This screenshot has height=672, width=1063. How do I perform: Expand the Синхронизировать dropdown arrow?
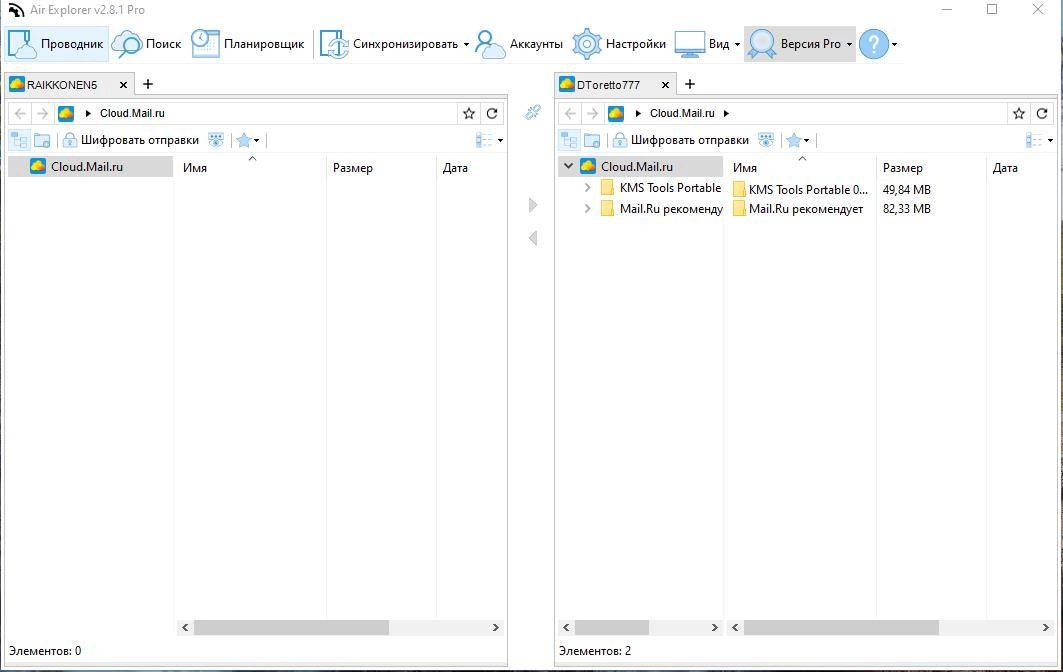pos(466,45)
